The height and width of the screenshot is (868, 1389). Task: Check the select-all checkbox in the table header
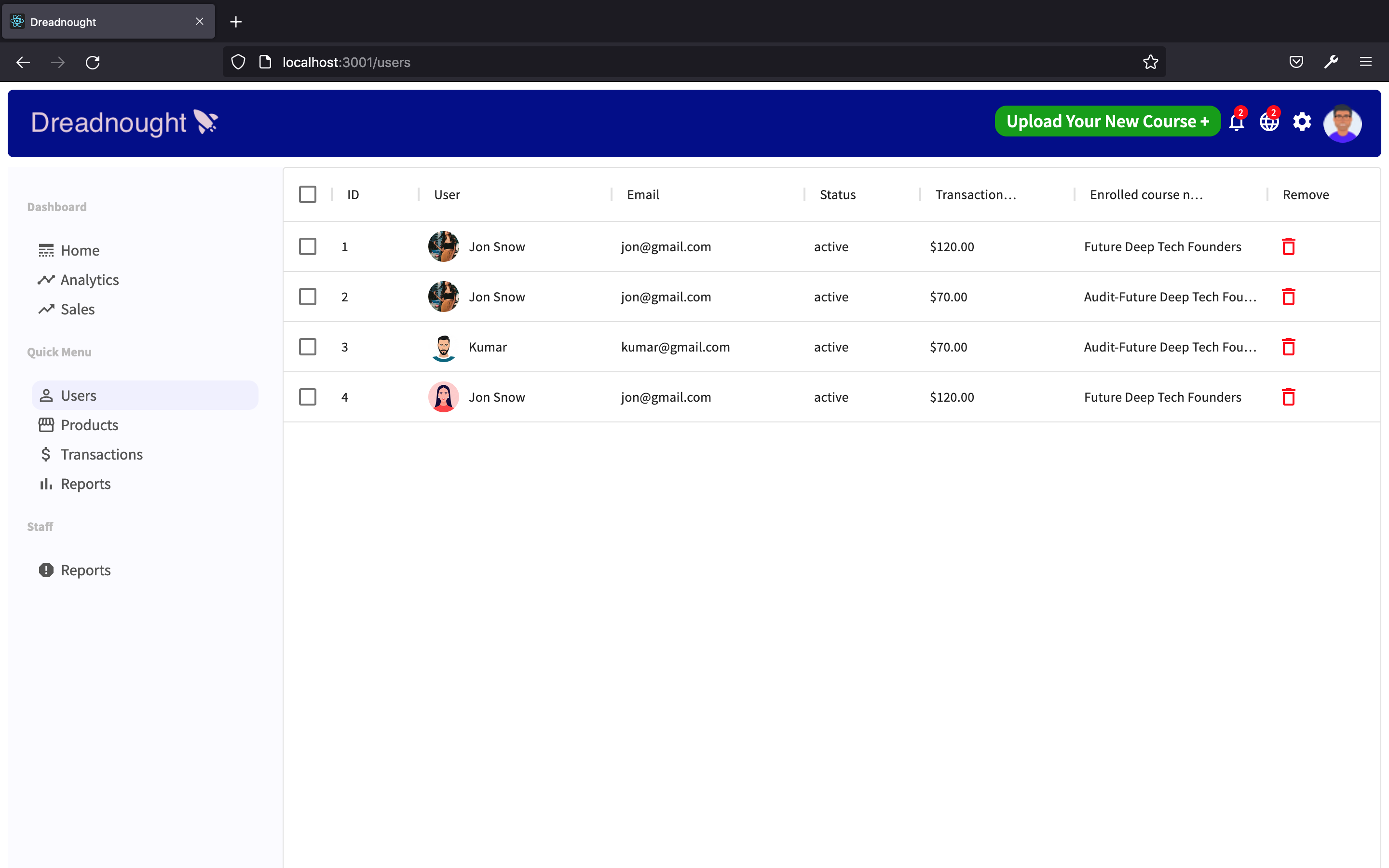tap(308, 194)
